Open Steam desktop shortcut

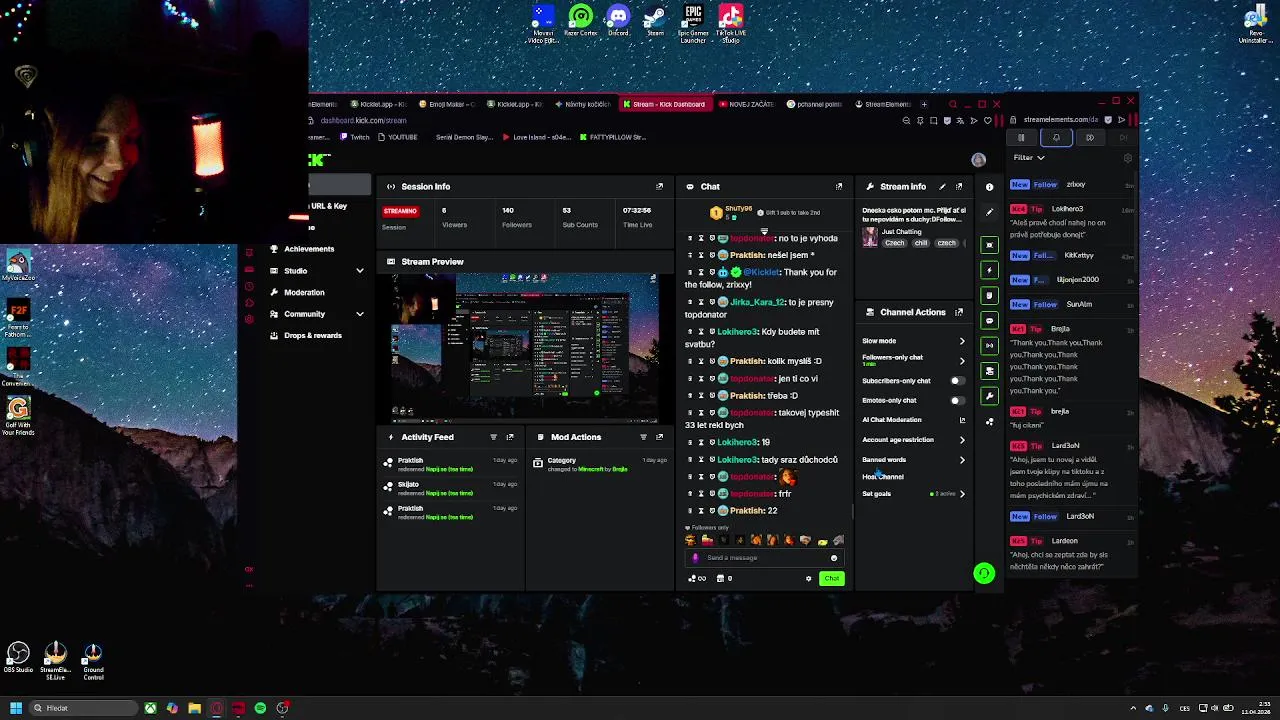pos(655,22)
